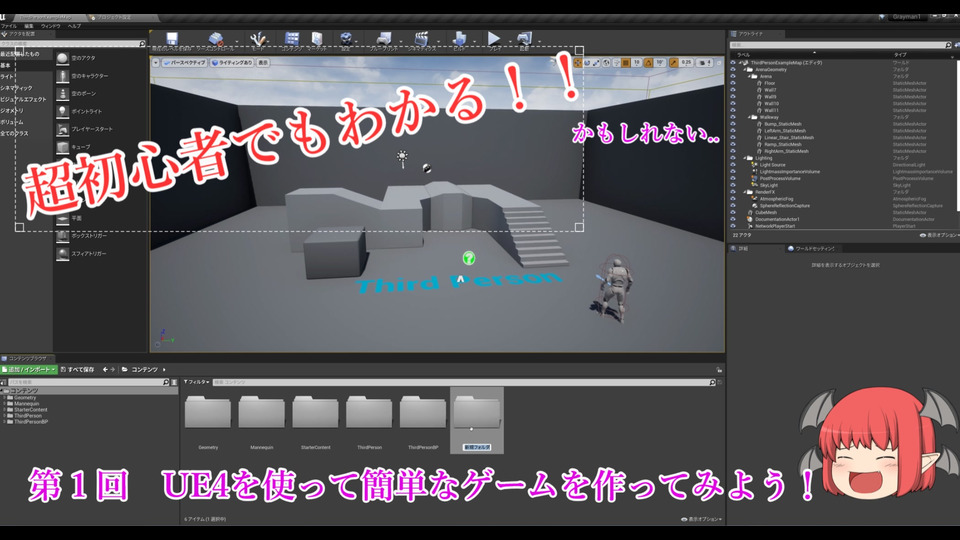Image resolution: width=960 pixels, height=540 pixels.
Task: Toggle world/local coordinate globe icon
Action: click(x=606, y=62)
